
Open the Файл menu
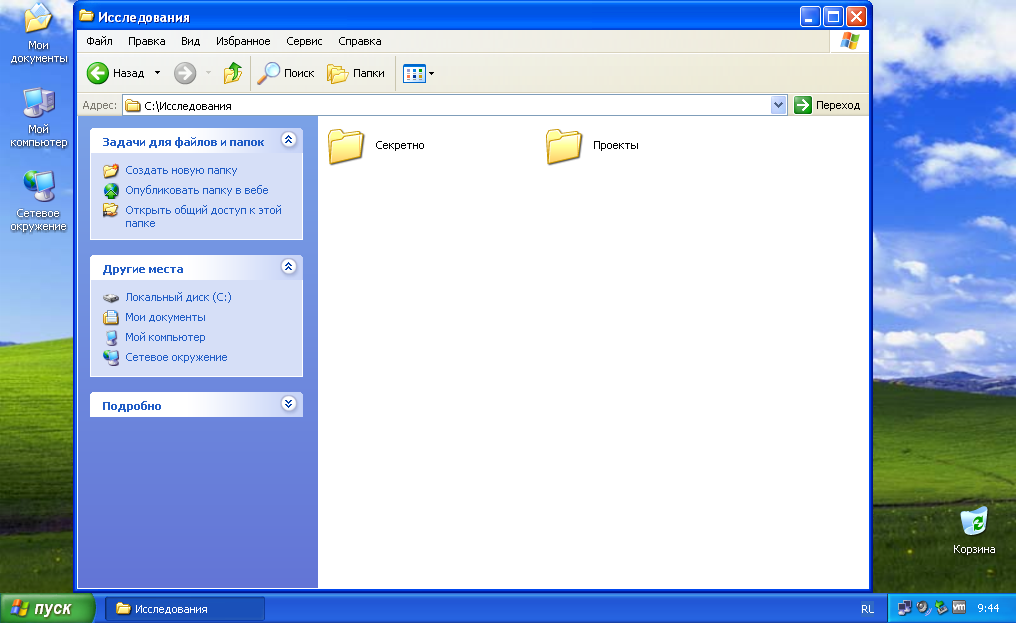[x=99, y=41]
